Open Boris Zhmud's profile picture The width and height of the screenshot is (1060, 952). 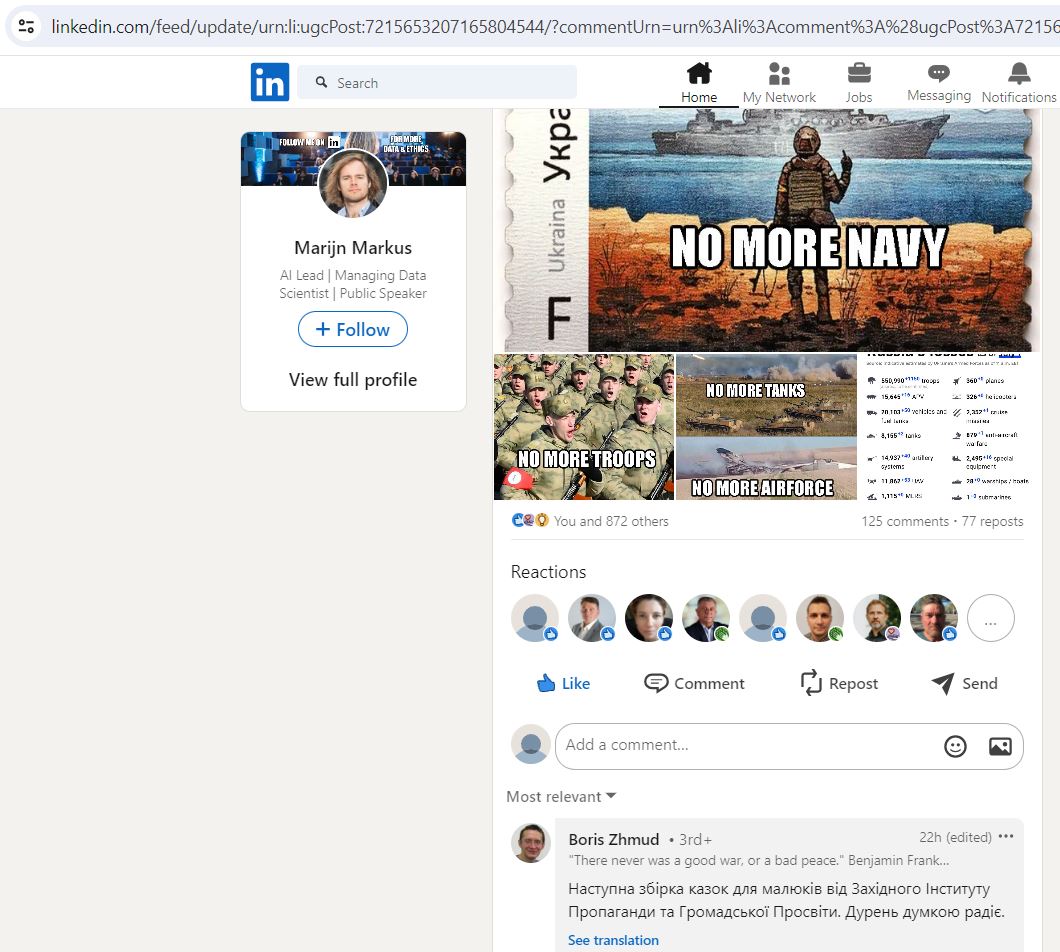(x=531, y=843)
